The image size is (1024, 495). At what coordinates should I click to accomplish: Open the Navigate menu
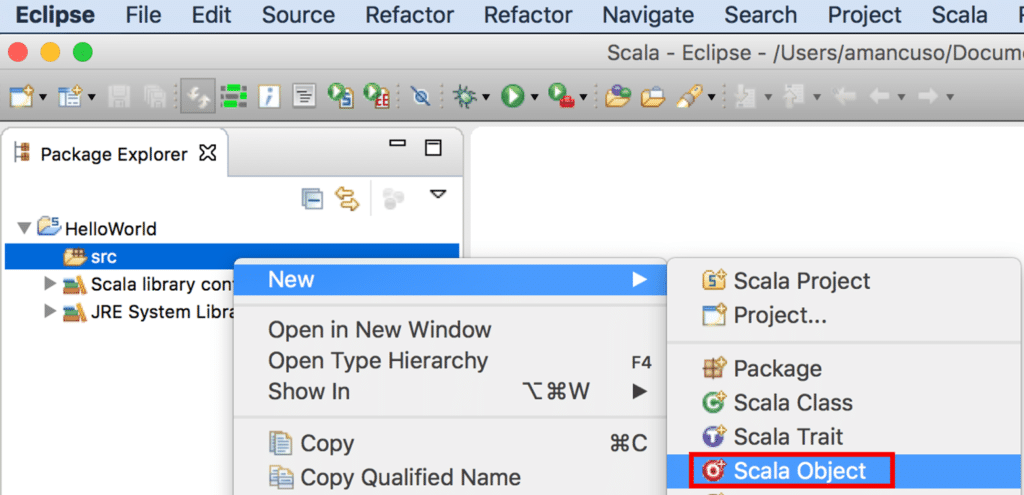(648, 14)
